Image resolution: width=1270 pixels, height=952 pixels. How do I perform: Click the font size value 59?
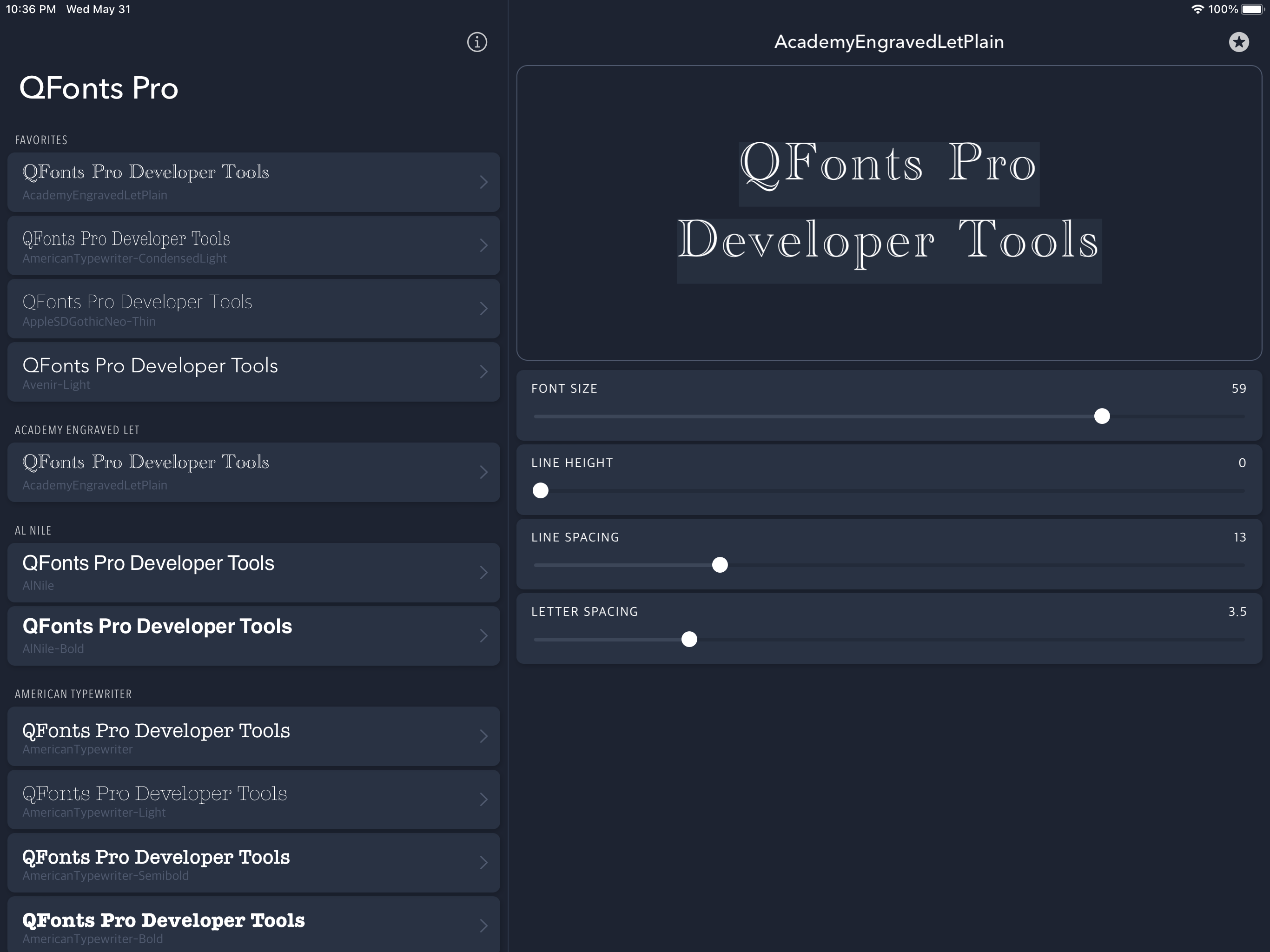(x=1239, y=389)
